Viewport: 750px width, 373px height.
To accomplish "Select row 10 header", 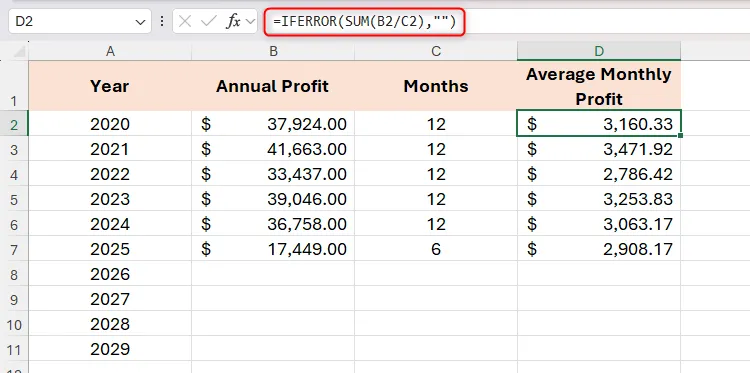I will pyautogui.click(x=14, y=323).
